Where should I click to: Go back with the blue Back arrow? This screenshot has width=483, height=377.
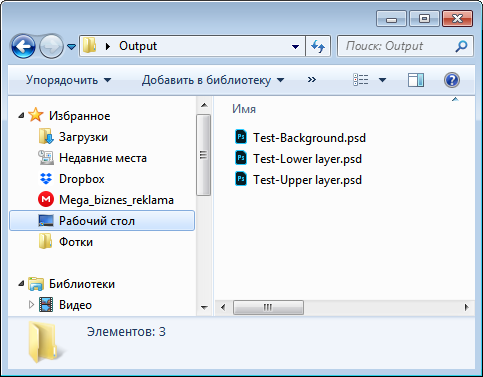(23, 46)
